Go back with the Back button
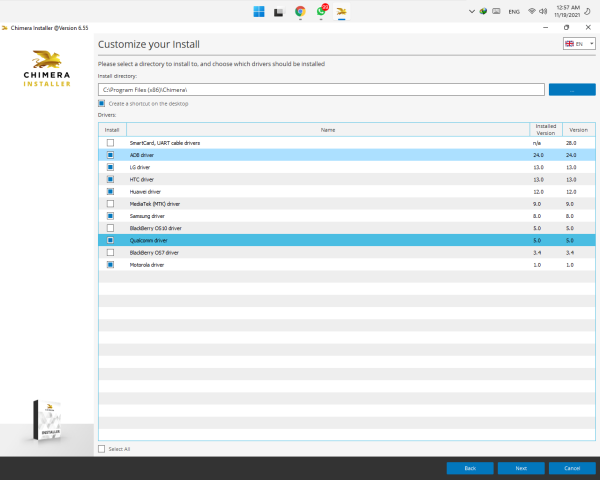Screen dimensions: 600x480 click(x=470, y=468)
